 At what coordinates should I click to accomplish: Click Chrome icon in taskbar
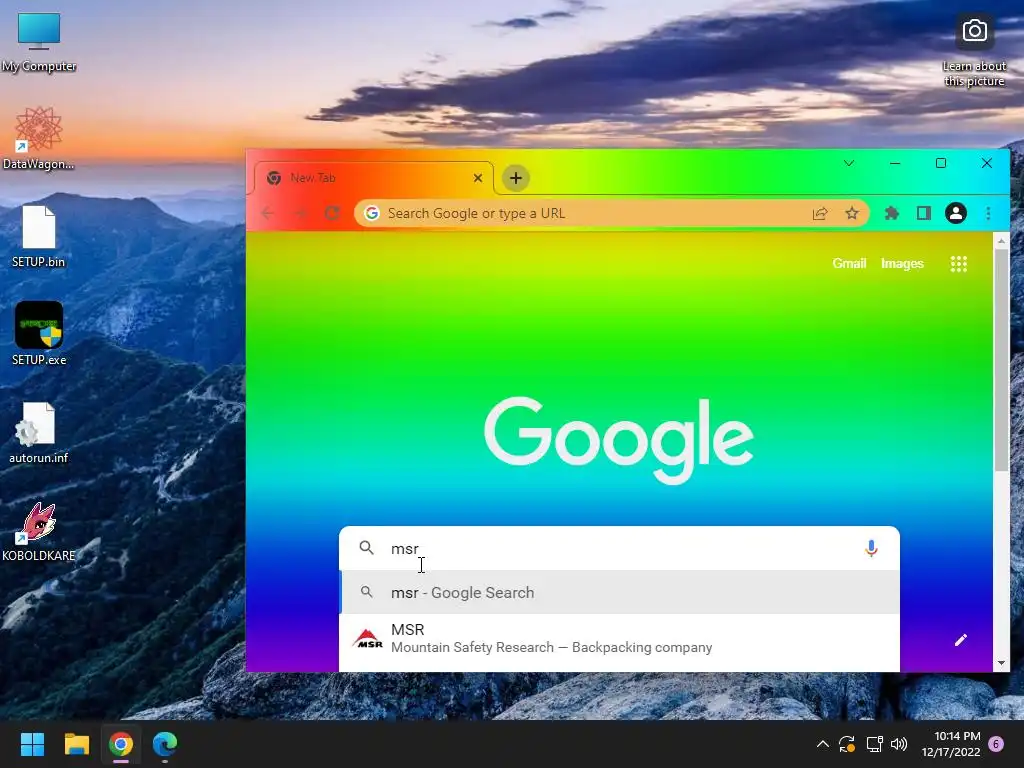121,744
